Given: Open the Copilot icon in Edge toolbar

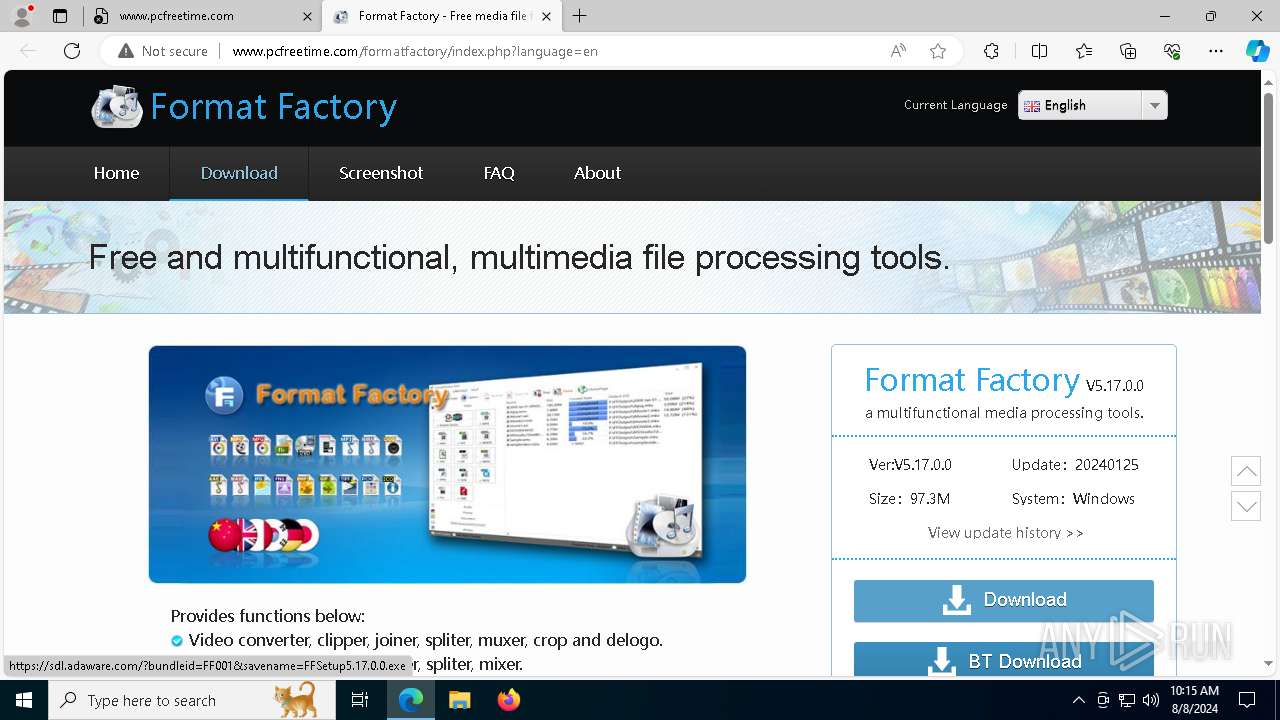Looking at the screenshot, I should click(x=1257, y=51).
